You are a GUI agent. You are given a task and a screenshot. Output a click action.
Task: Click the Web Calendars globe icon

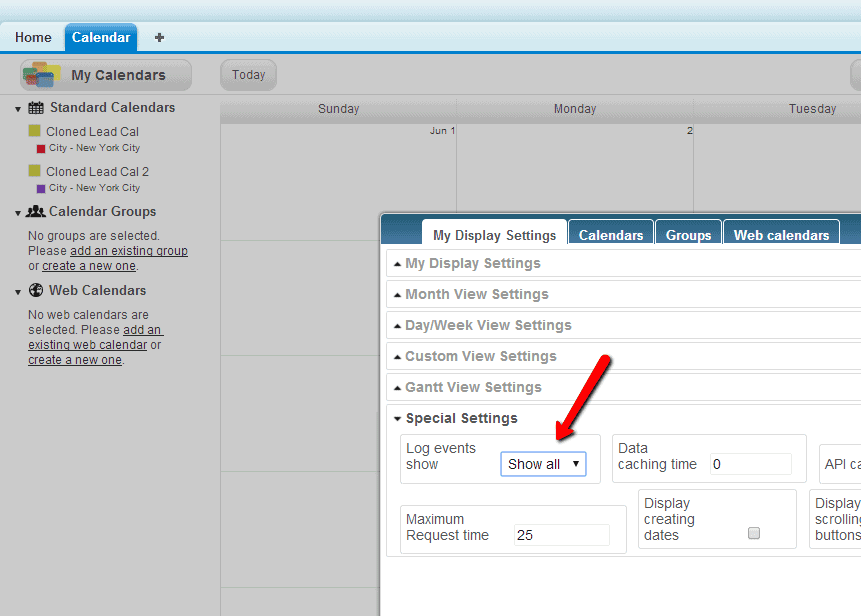[36, 291]
